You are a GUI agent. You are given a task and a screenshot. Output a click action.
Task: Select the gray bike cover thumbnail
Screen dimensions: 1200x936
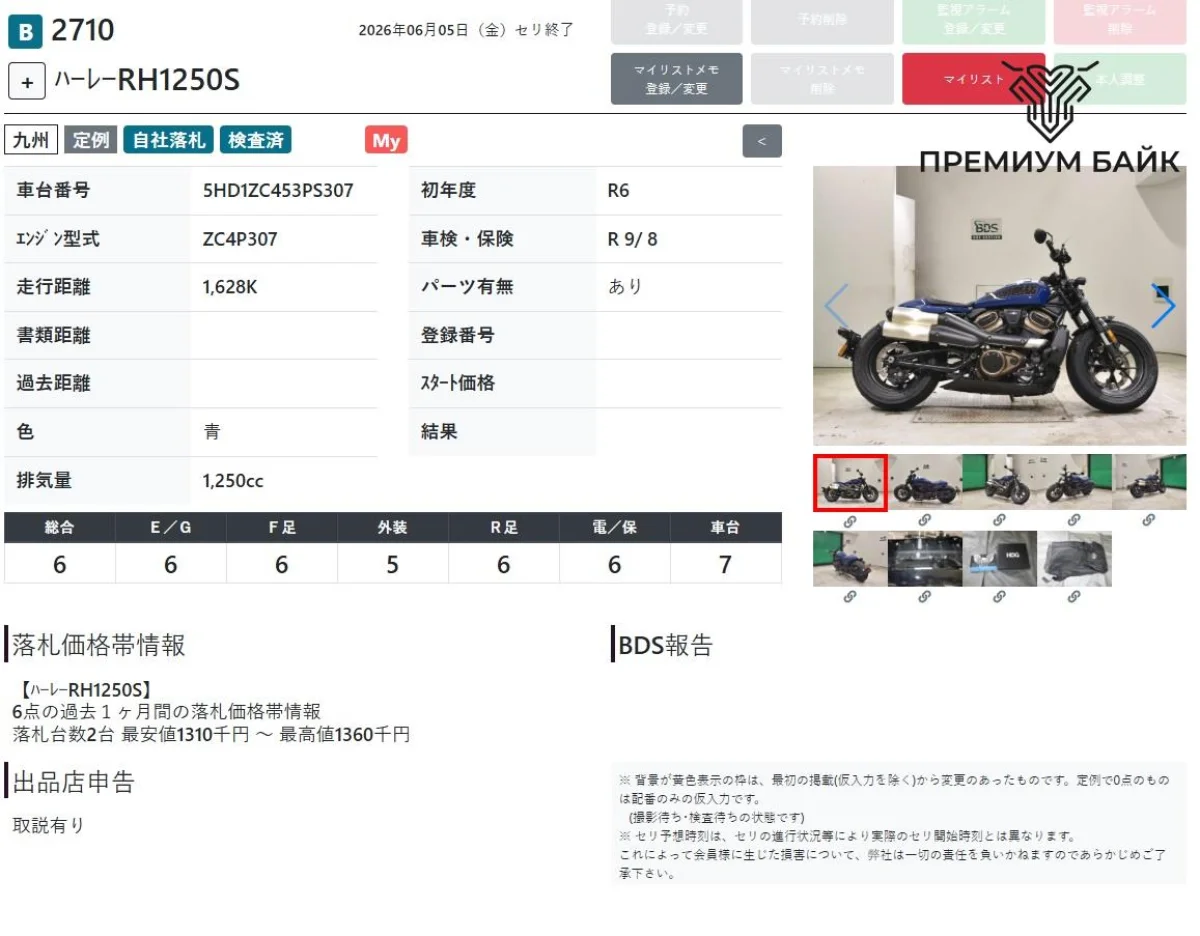point(1074,559)
